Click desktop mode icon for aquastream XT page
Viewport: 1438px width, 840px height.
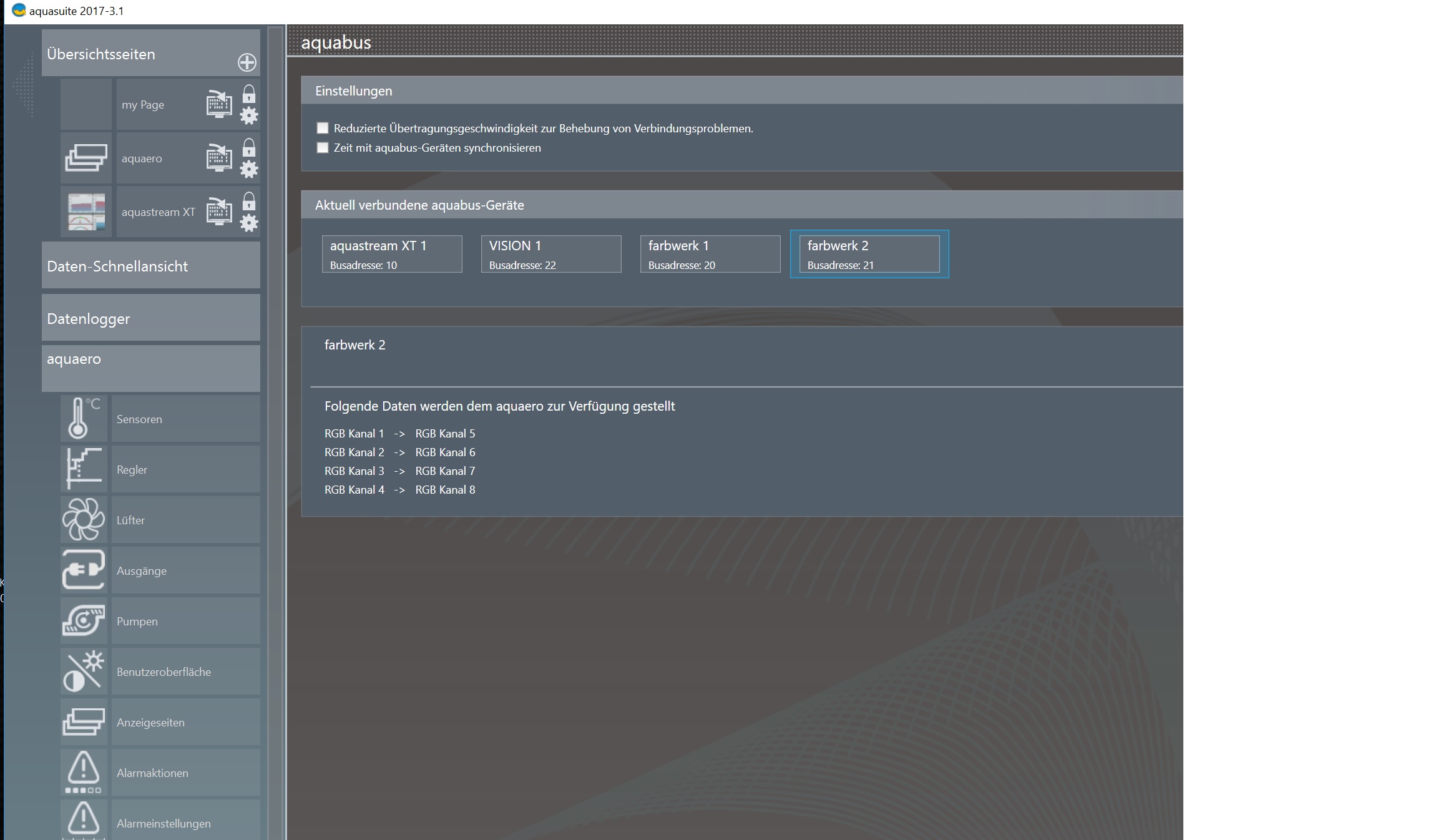click(218, 211)
